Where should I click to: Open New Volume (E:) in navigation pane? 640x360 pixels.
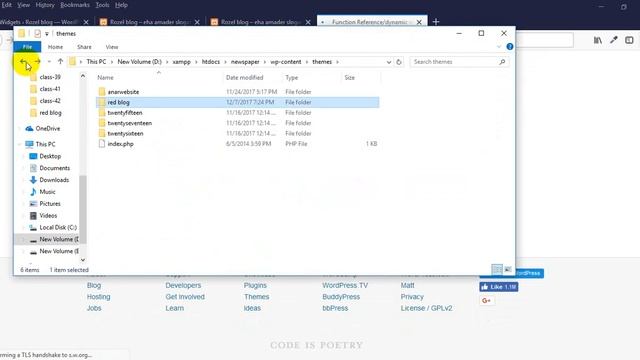coord(59,251)
